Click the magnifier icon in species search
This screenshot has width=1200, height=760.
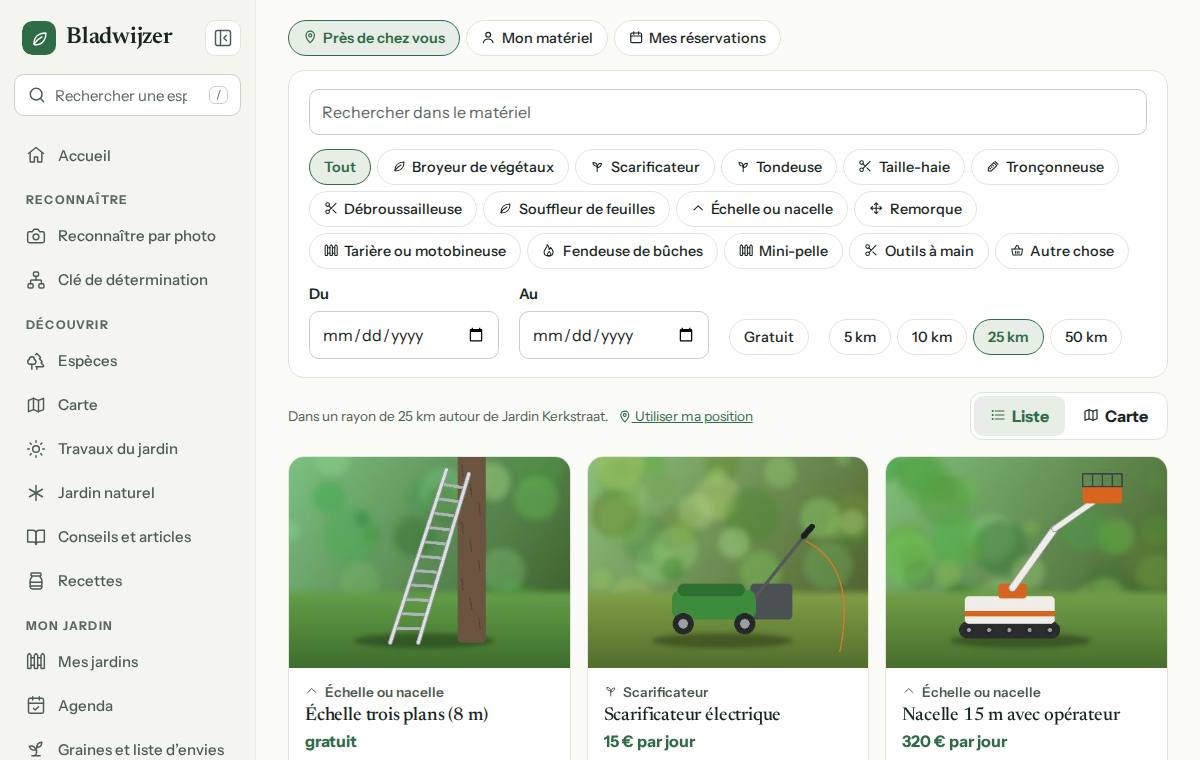point(37,95)
